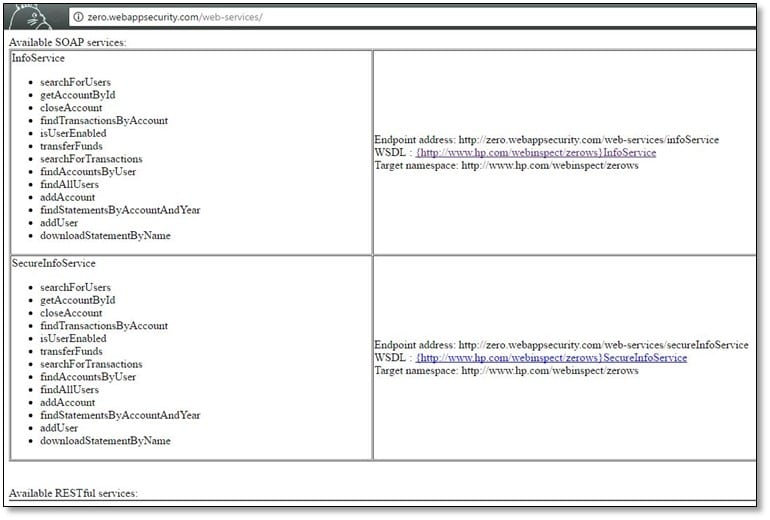Click searchForUsers under InfoService
Screen dimensions: 770x520
(x=75, y=82)
